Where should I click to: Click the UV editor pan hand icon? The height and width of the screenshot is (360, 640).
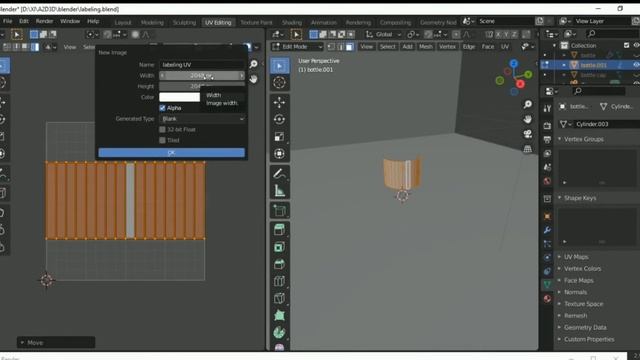point(253,79)
